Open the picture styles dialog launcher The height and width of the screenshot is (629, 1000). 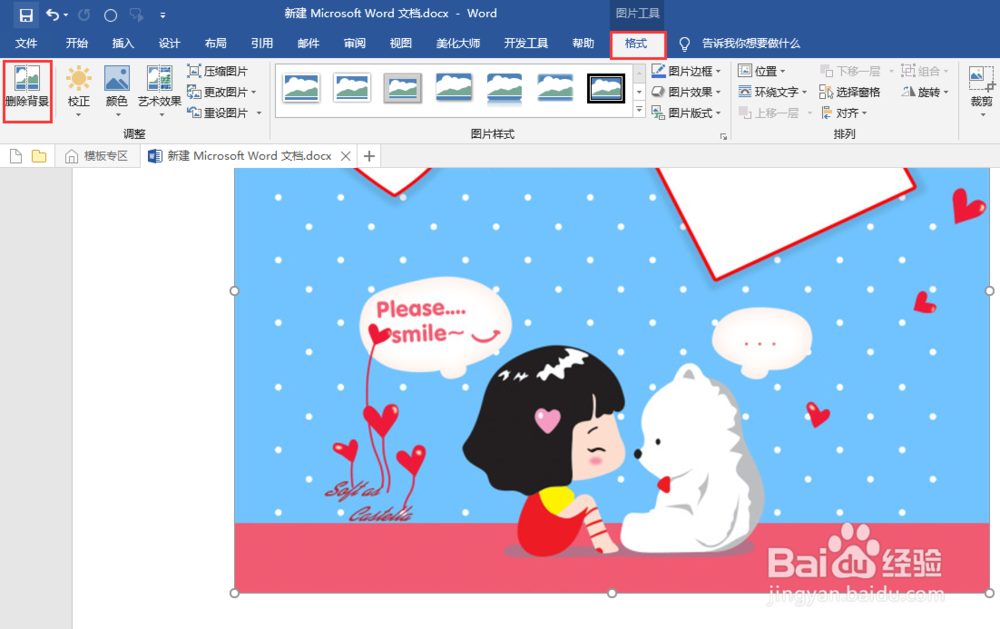(x=723, y=137)
